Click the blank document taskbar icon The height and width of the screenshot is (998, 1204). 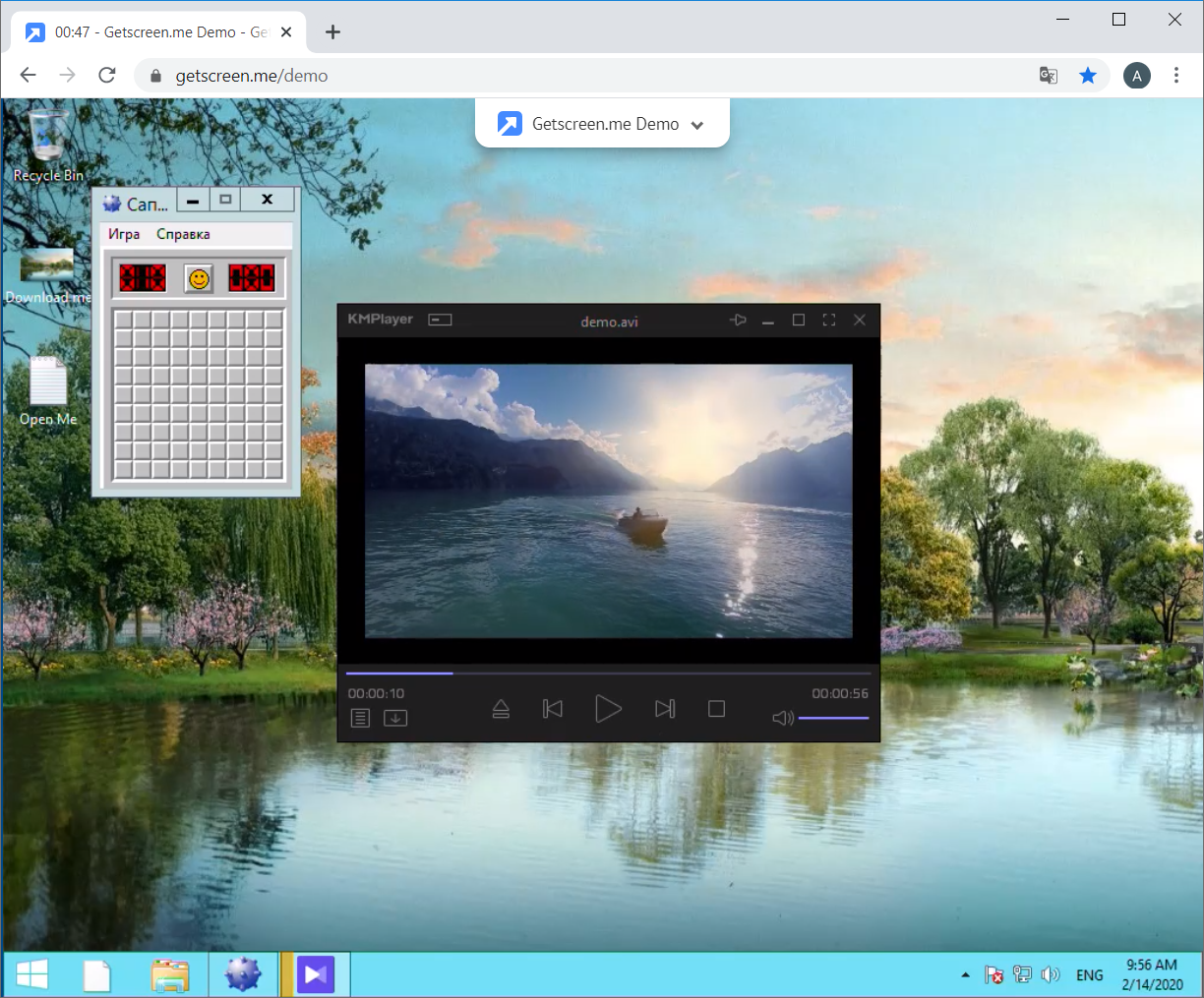(96, 975)
